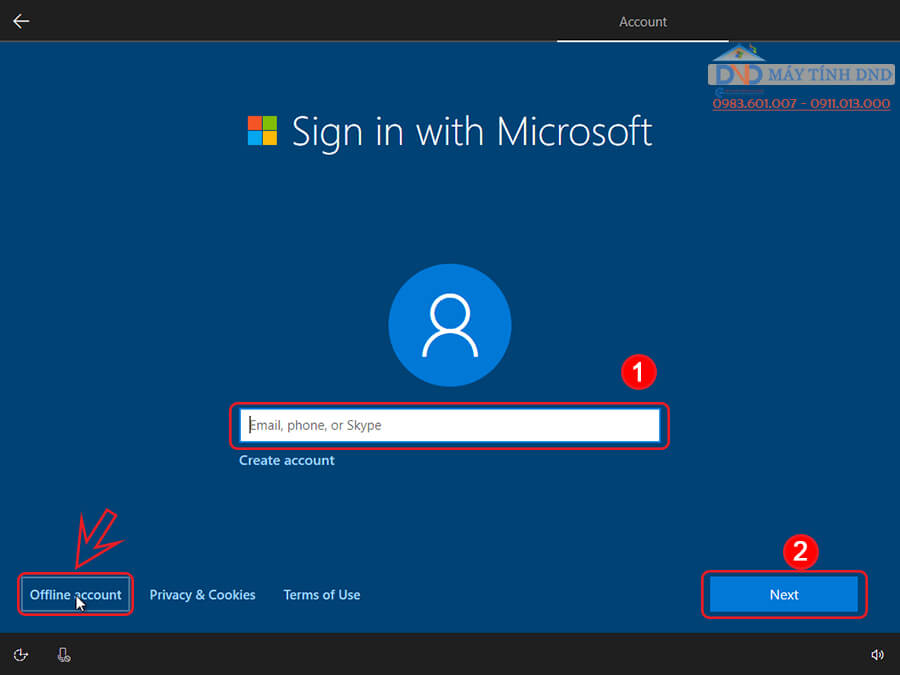Click the user avatar picture
The image size is (900, 675).
point(449,325)
